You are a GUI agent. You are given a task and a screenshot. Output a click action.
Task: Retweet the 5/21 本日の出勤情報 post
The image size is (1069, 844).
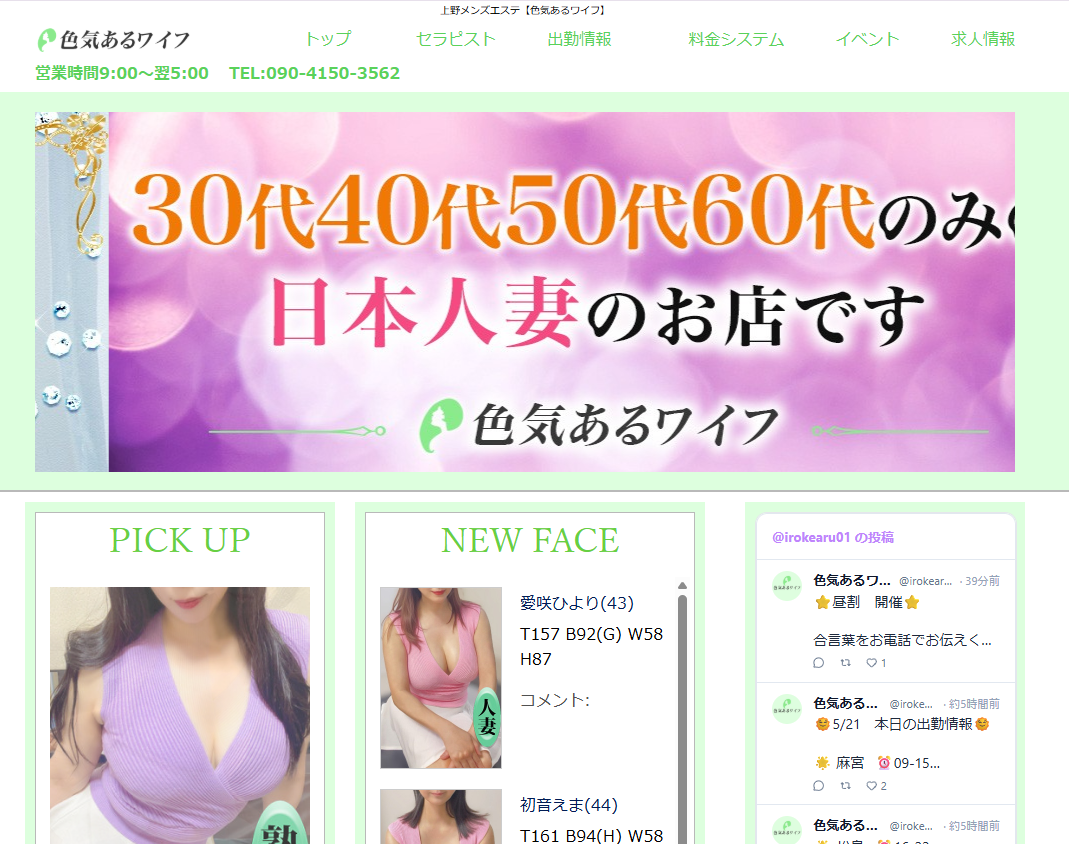coord(845,785)
